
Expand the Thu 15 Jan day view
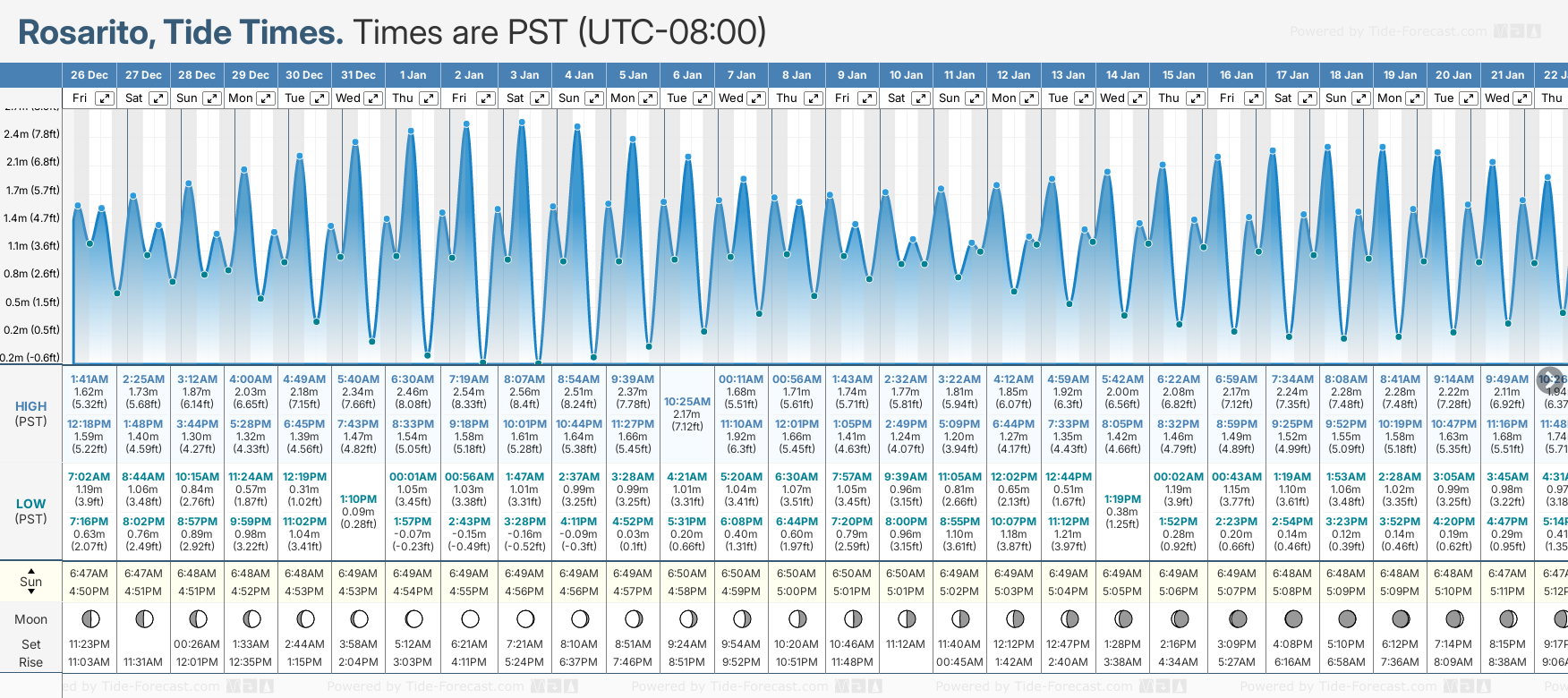pos(1195,98)
